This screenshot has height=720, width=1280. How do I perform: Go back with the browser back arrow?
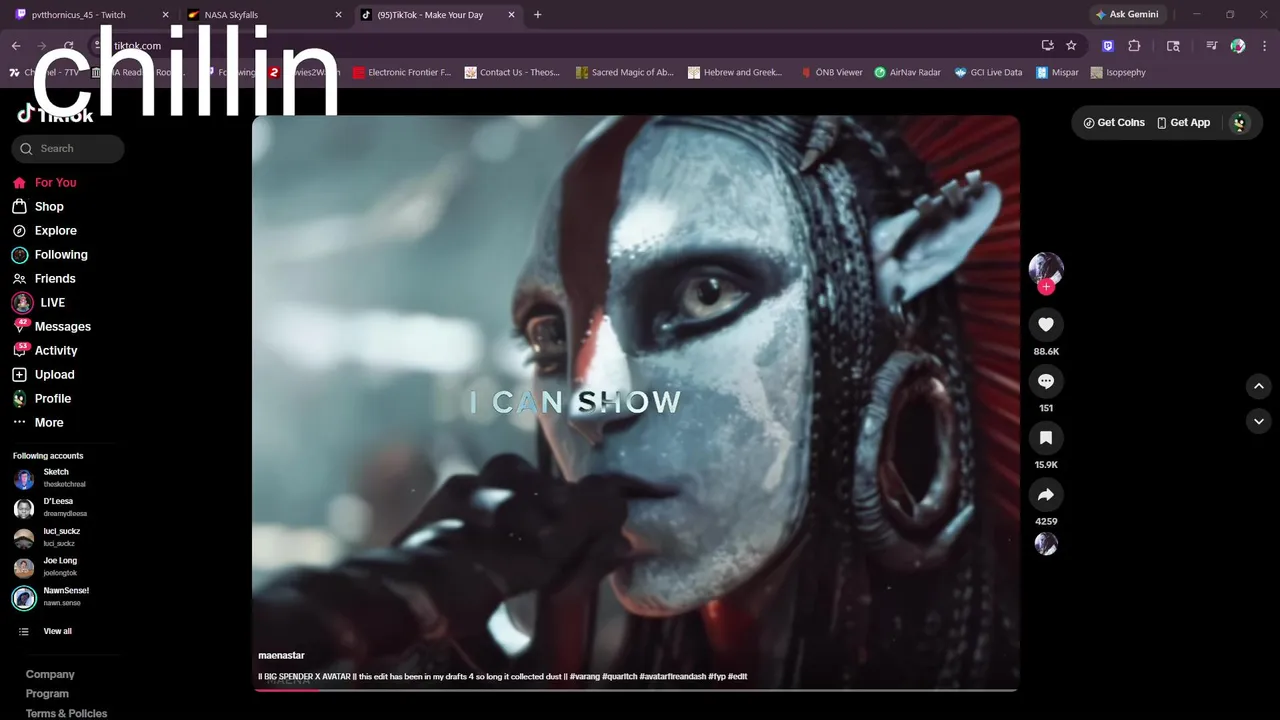point(16,46)
